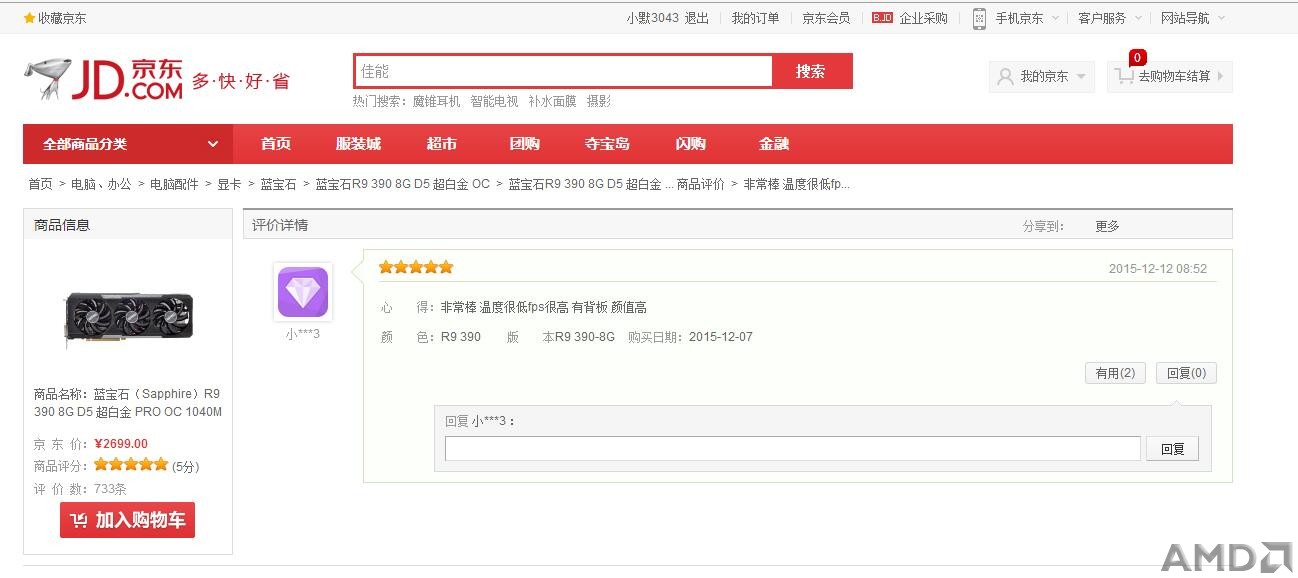Click the username 小默3043
The height and width of the screenshot is (578, 1298).
pyautogui.click(x=652, y=18)
